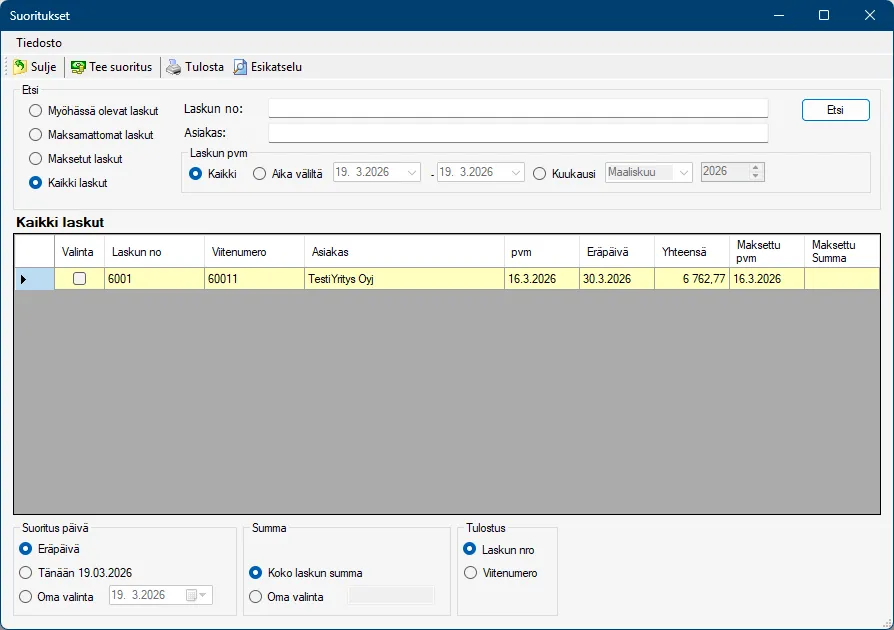Expand the Maaliskuu month dropdown
894x630 pixels.
tap(684, 173)
